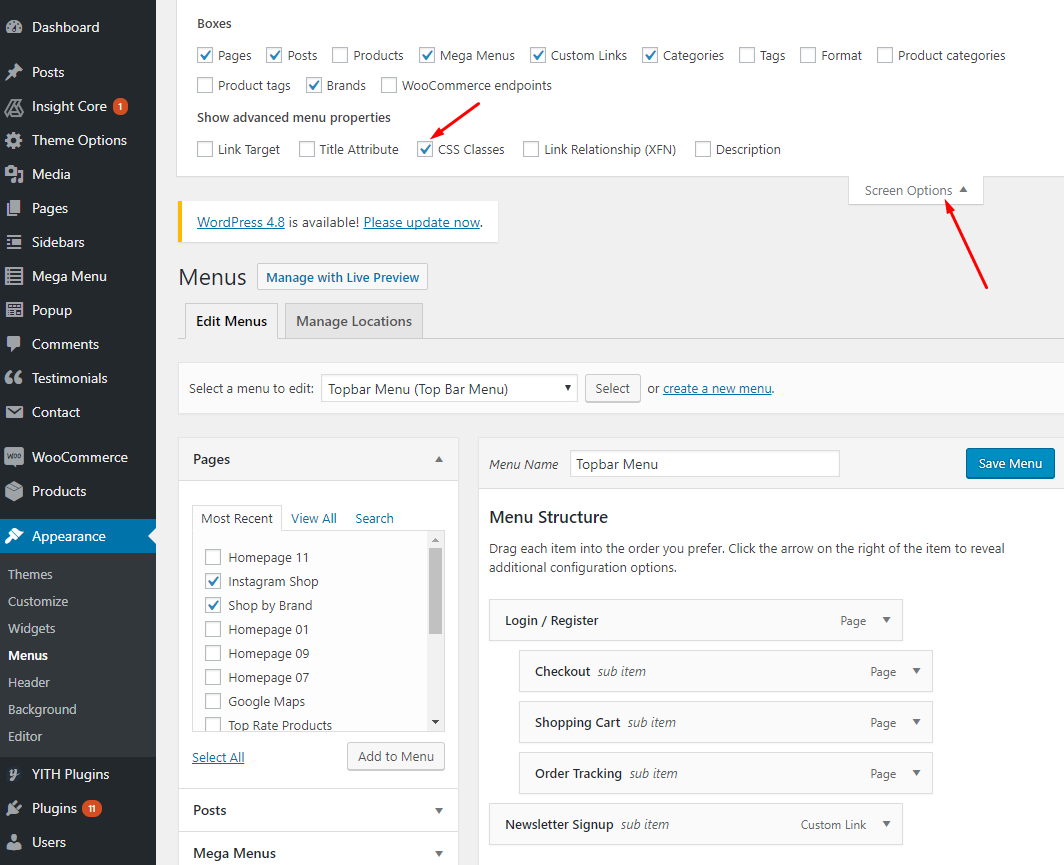This screenshot has height=865, width=1064.
Task: Click the Testimonials quote icon
Action: click(x=14, y=378)
